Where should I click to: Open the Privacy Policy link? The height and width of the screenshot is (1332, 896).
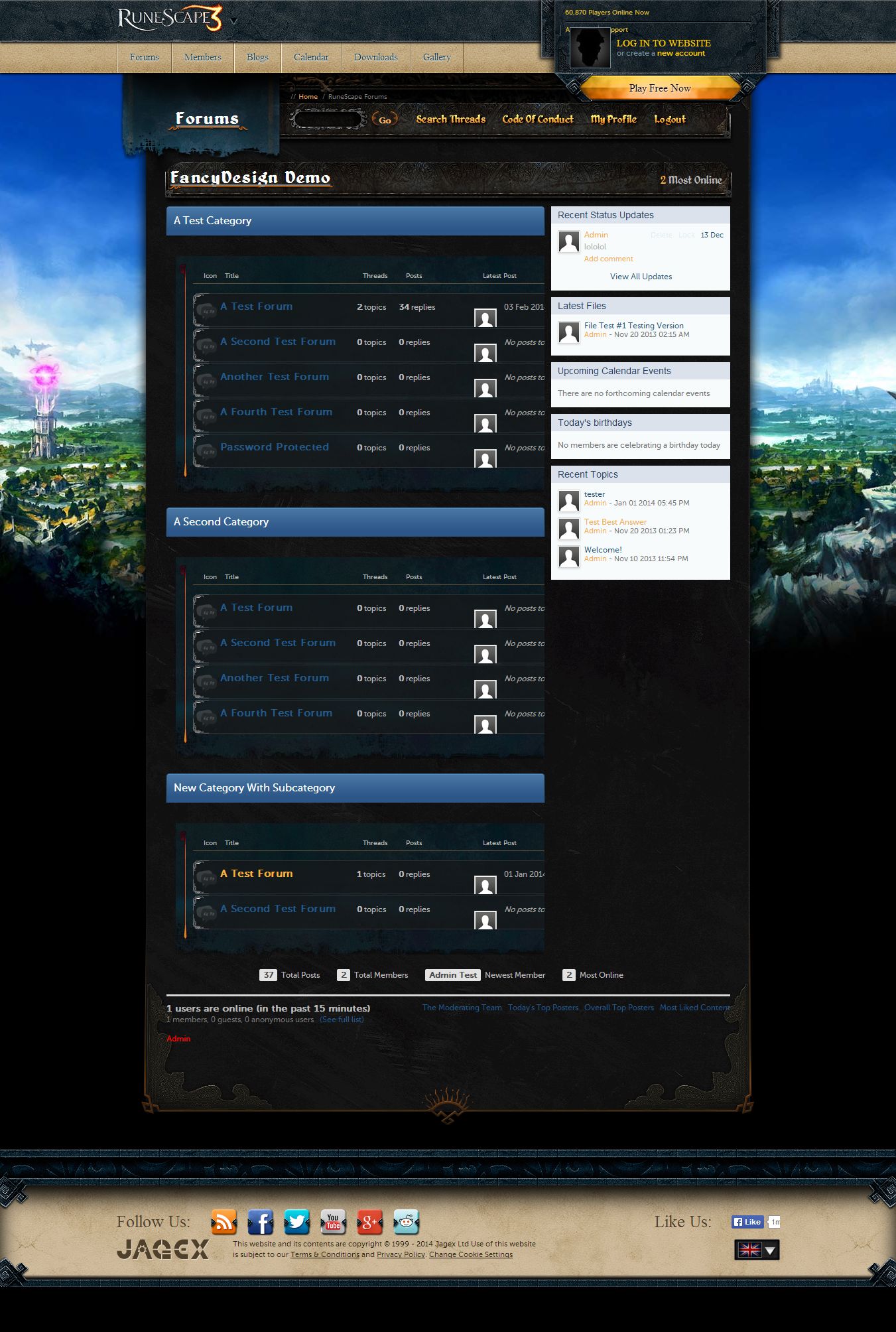[x=401, y=1254]
